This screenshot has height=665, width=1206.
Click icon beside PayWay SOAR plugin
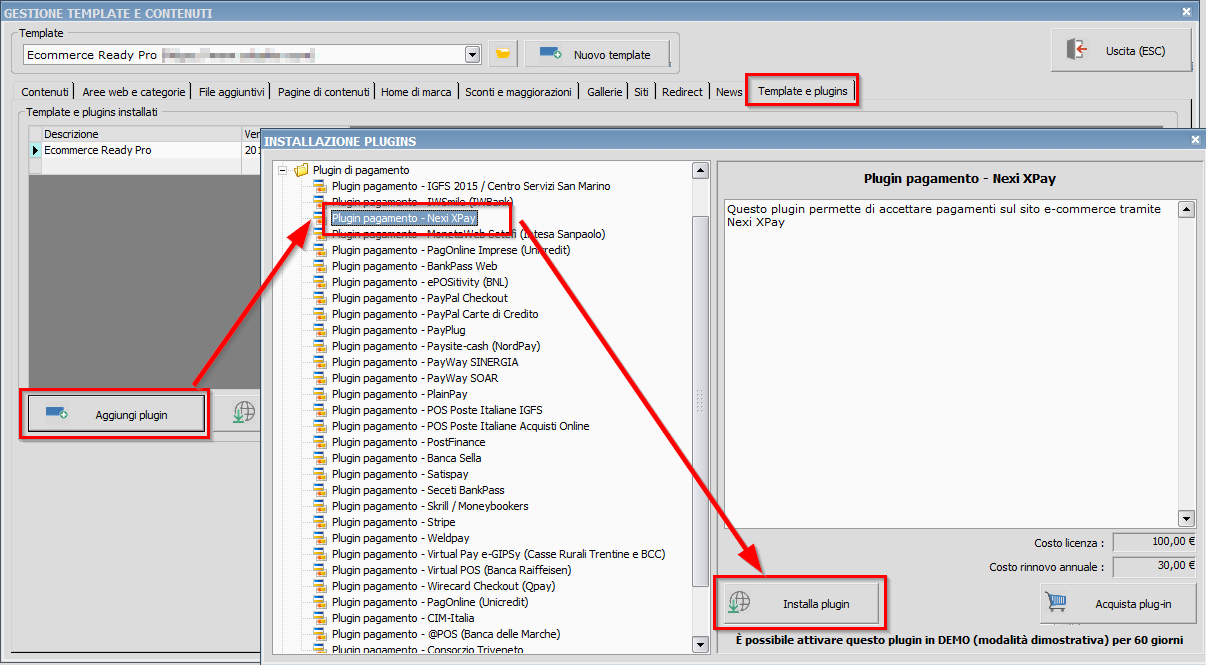[x=320, y=378]
